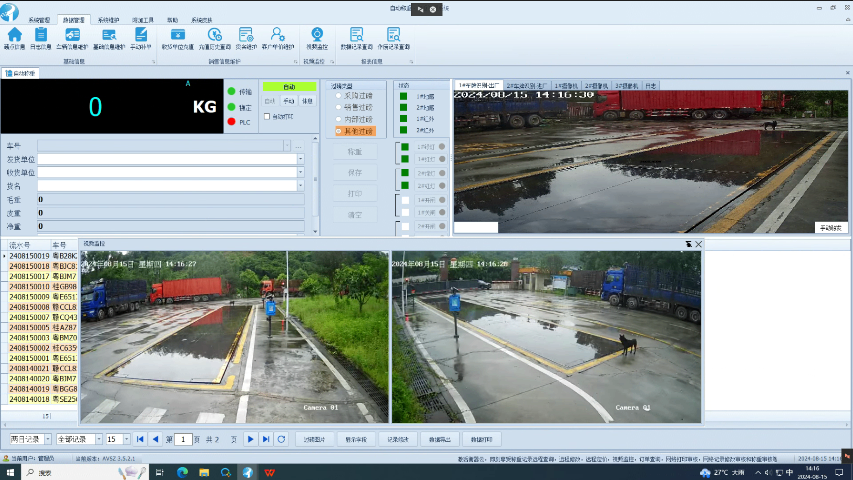Click the 手动补单 manual order icon
Image resolution: width=853 pixels, height=480 pixels.
[x=142, y=35]
